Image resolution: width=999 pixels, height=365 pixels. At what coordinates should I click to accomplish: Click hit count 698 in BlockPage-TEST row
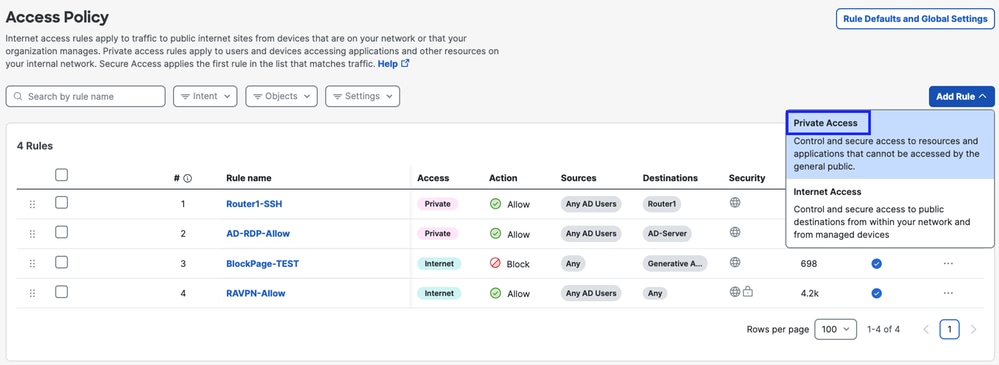(x=809, y=264)
